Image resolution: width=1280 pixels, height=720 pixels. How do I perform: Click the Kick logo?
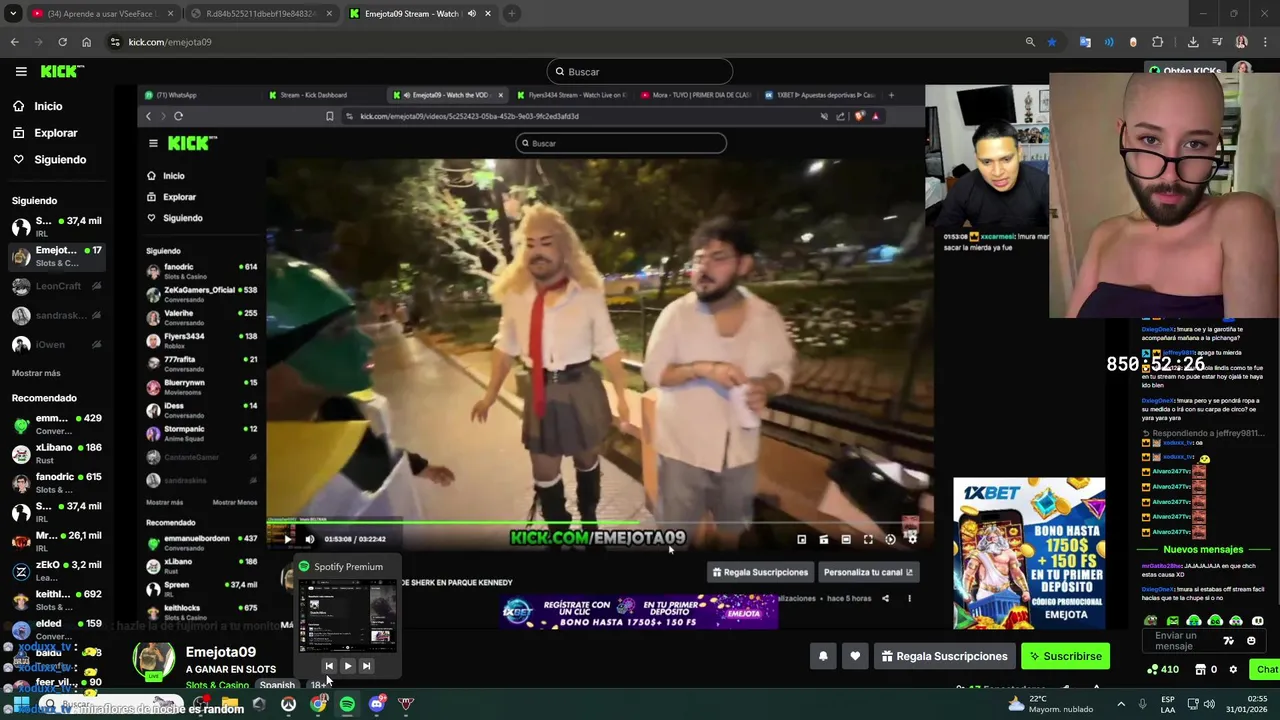62,71
